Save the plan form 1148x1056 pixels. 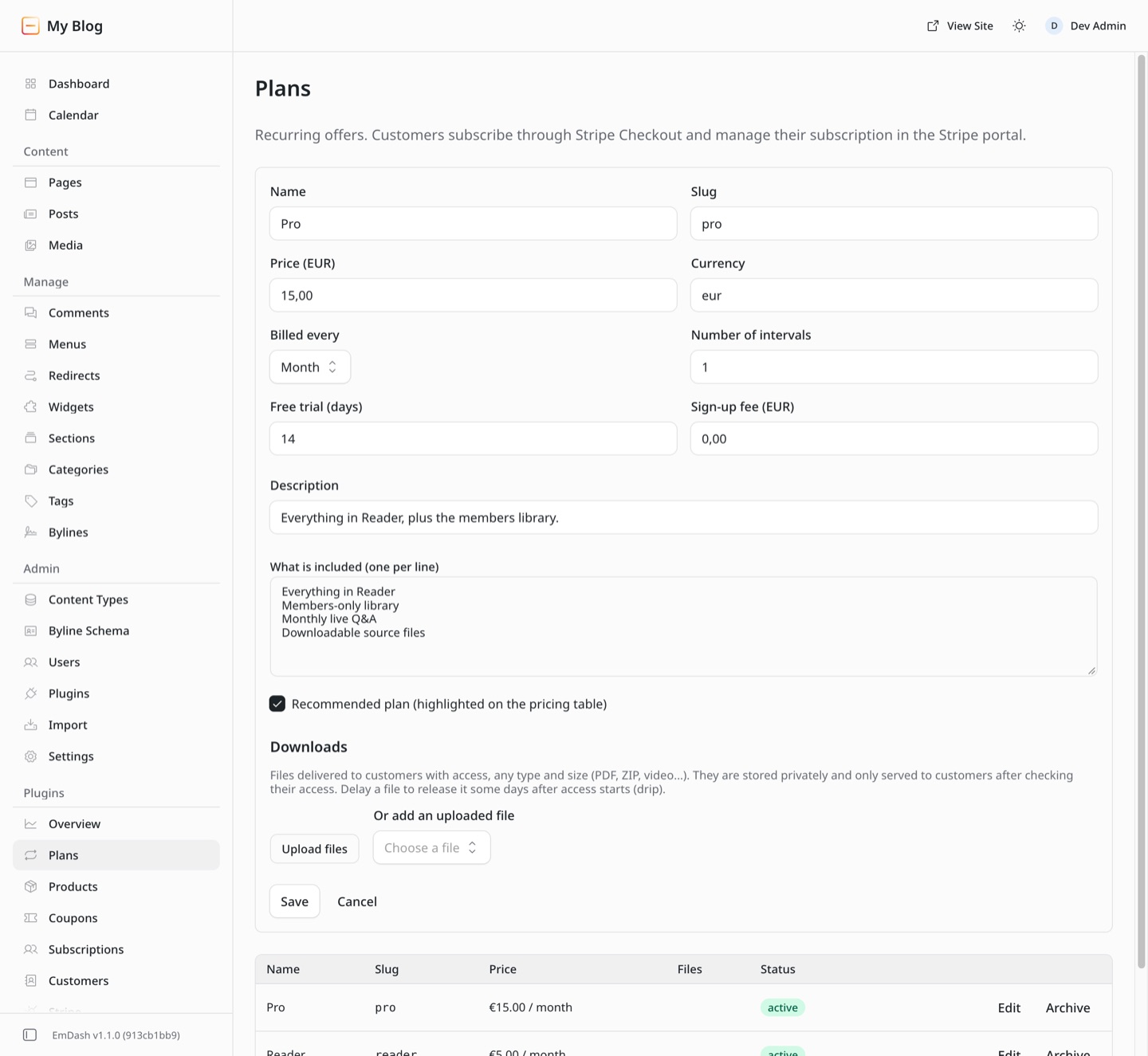click(x=294, y=901)
